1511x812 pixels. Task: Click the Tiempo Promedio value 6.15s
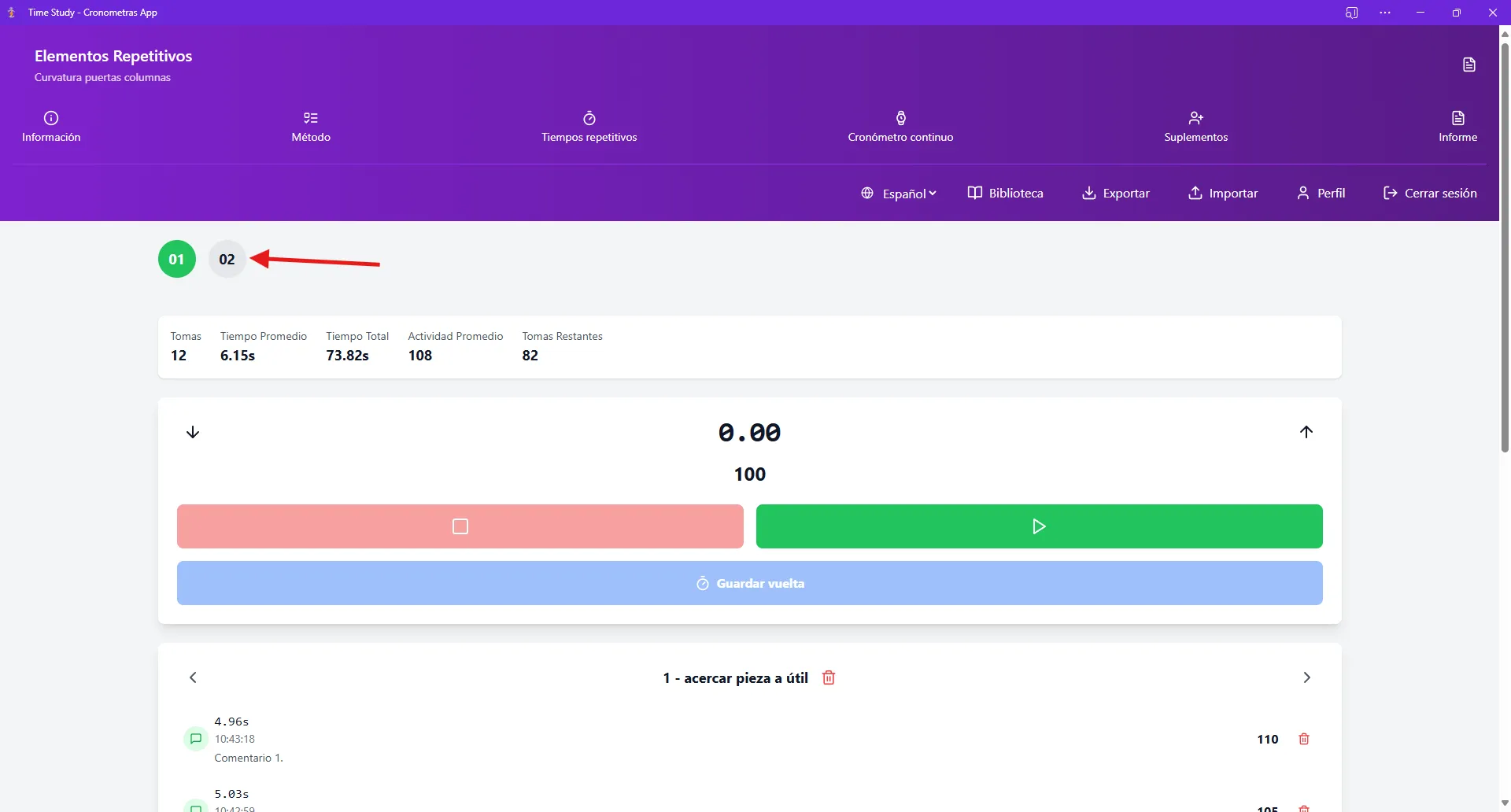click(x=238, y=356)
